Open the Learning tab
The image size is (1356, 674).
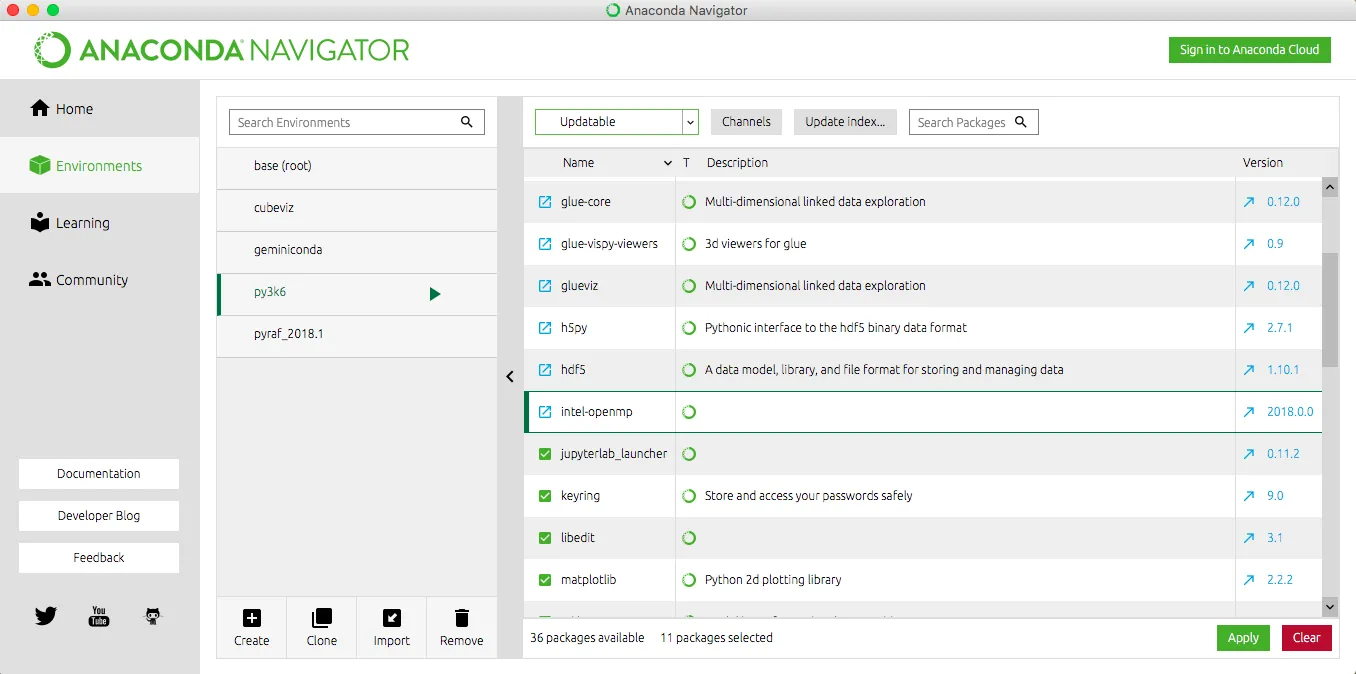point(100,223)
